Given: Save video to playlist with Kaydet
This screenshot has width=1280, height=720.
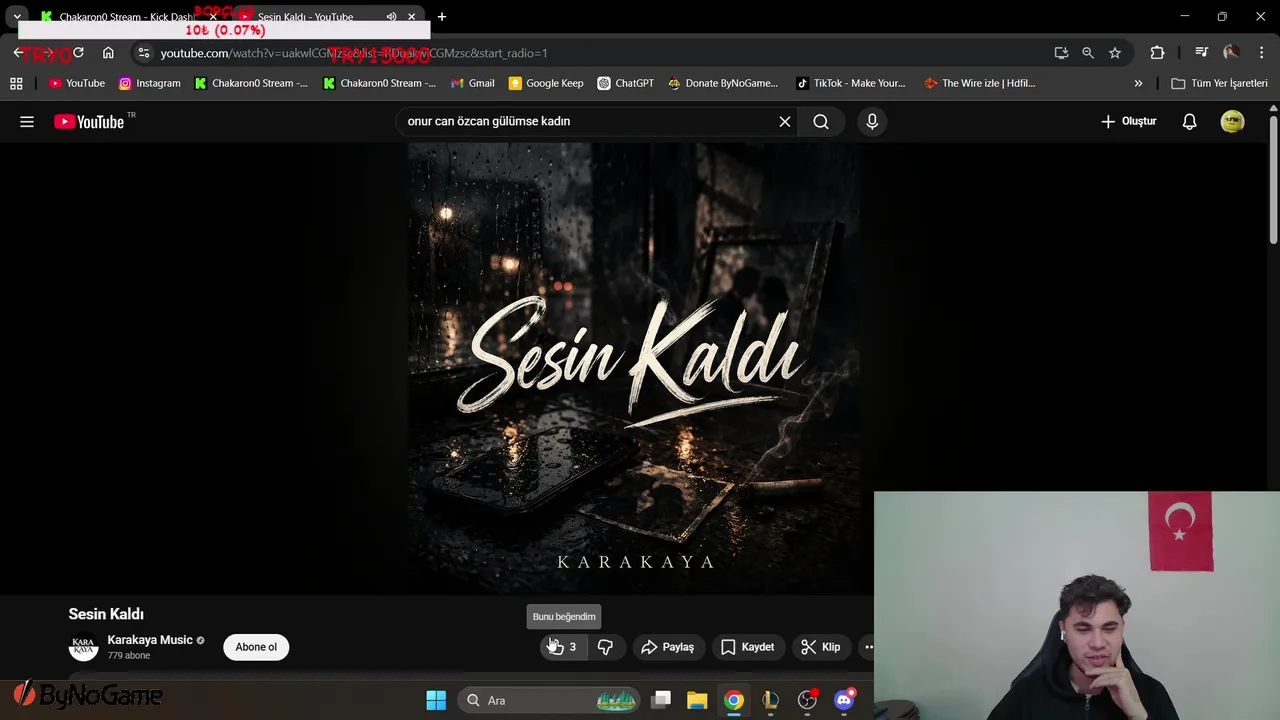Looking at the screenshot, I should 748,647.
